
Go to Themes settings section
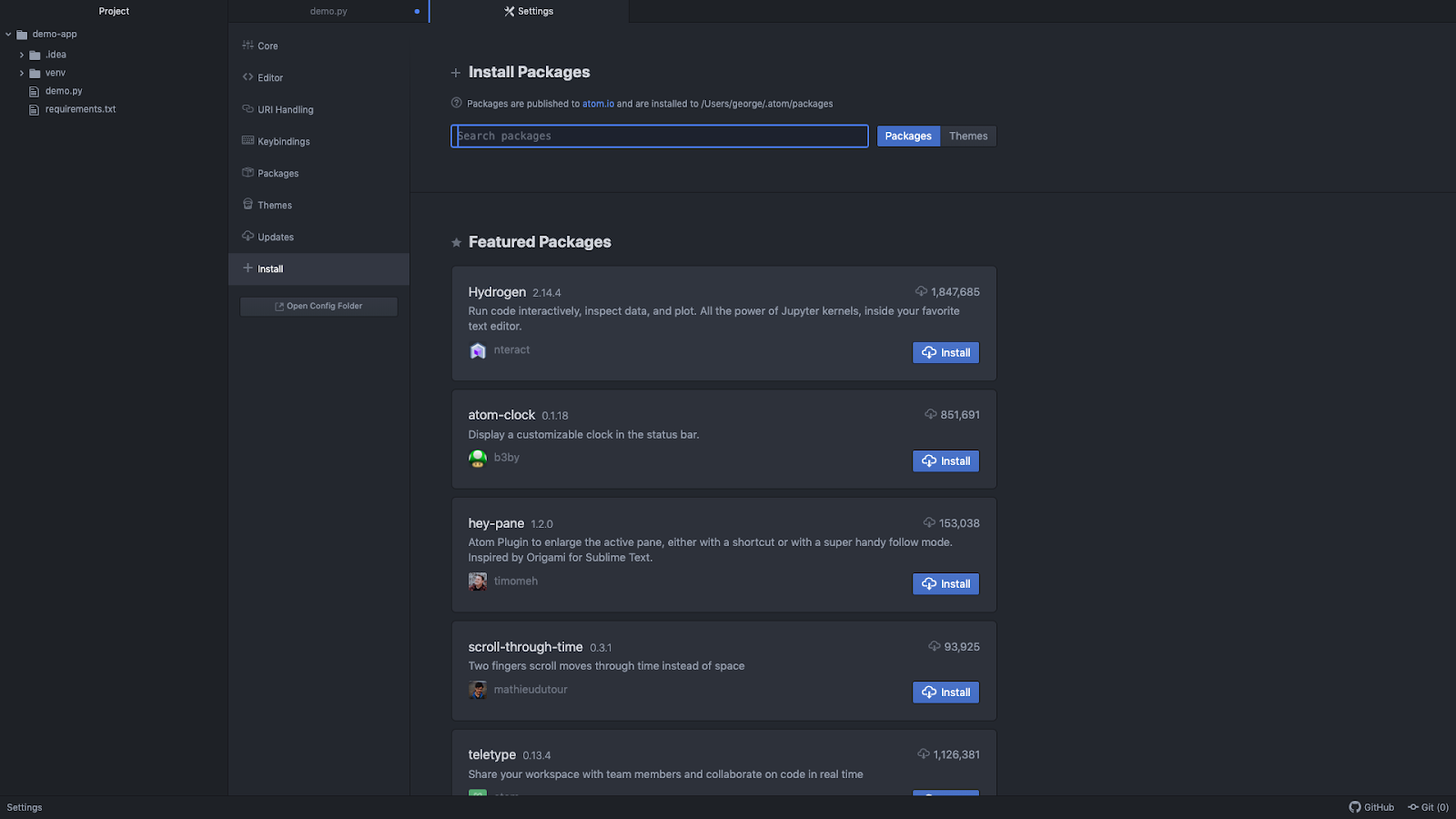click(x=318, y=205)
